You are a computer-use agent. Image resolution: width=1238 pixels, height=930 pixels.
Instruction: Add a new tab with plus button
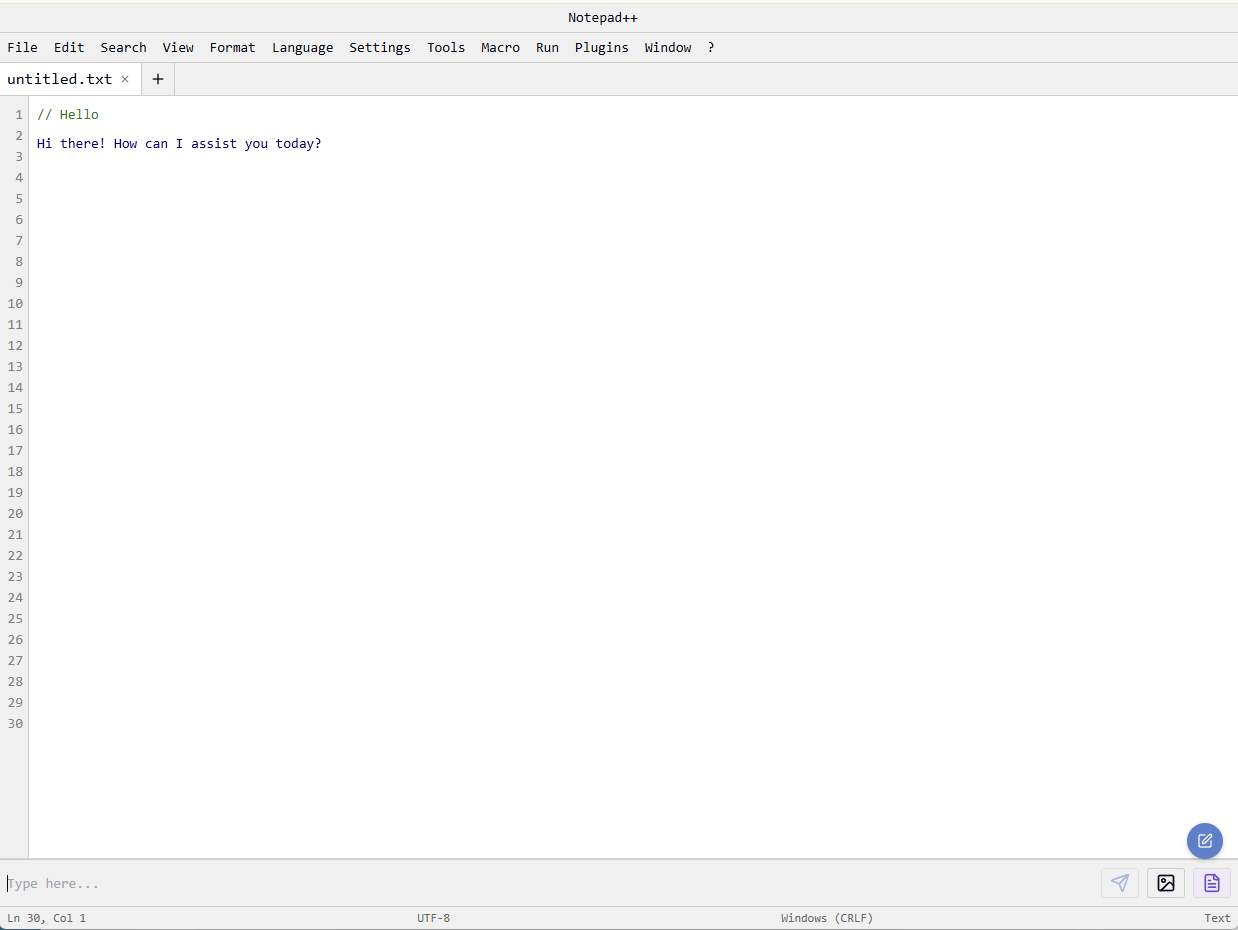point(157,79)
